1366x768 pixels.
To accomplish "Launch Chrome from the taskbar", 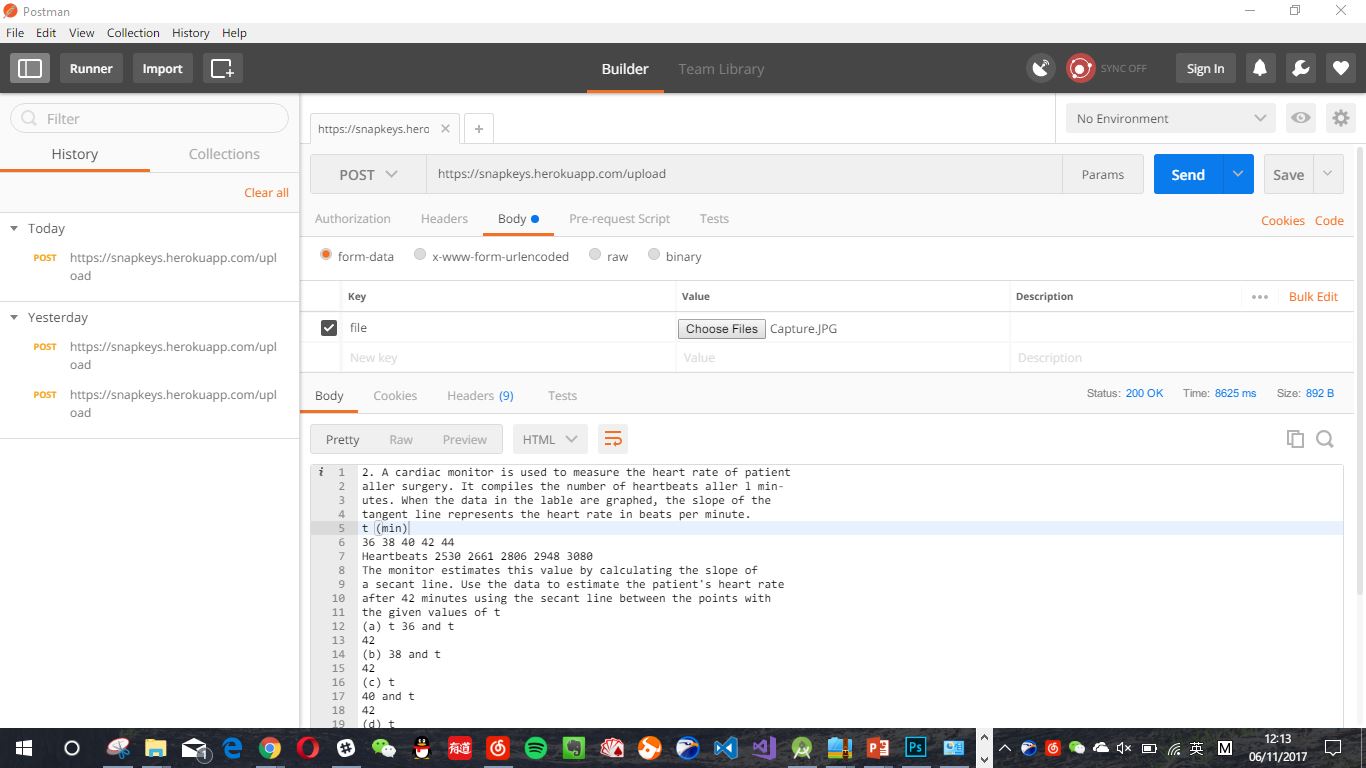I will [270, 748].
